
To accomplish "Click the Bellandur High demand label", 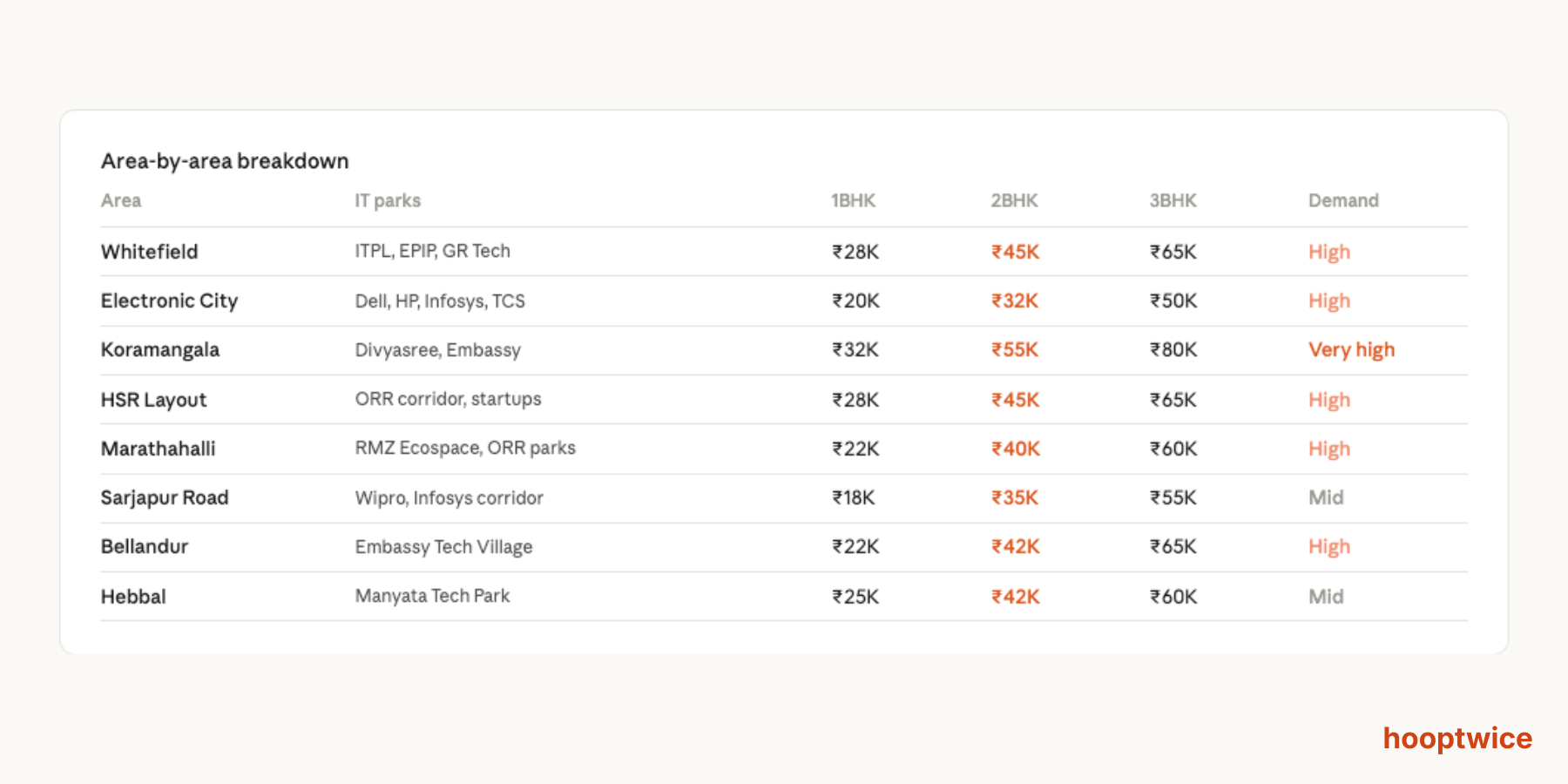I will tap(1328, 547).
